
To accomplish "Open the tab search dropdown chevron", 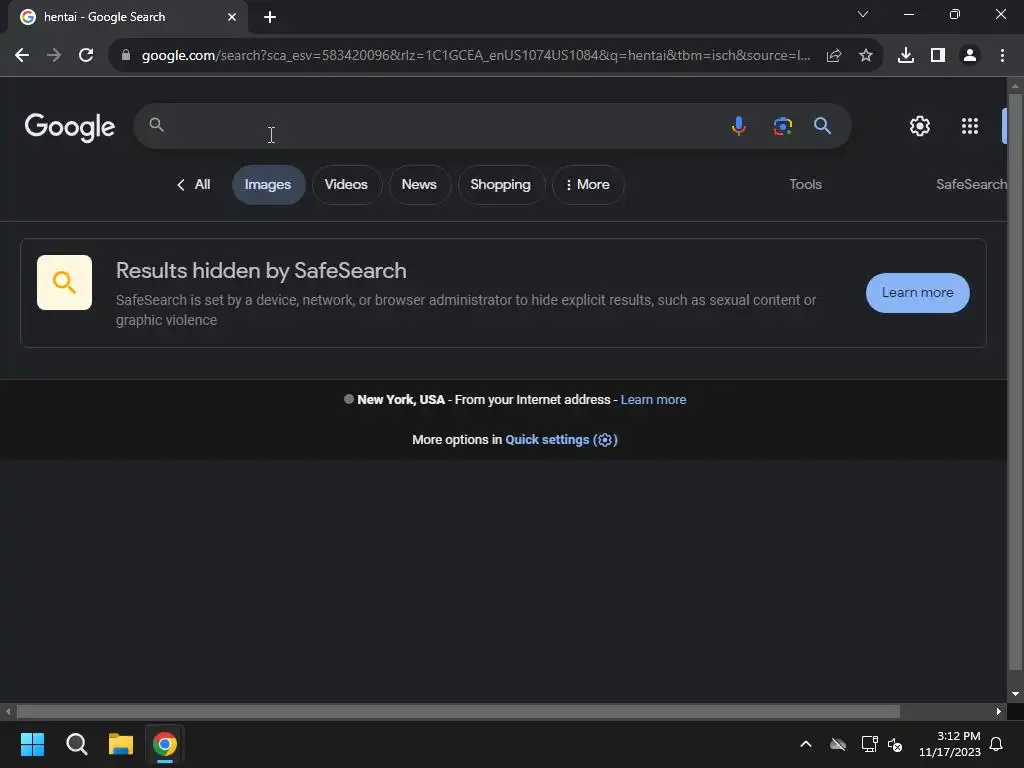I will point(863,14).
